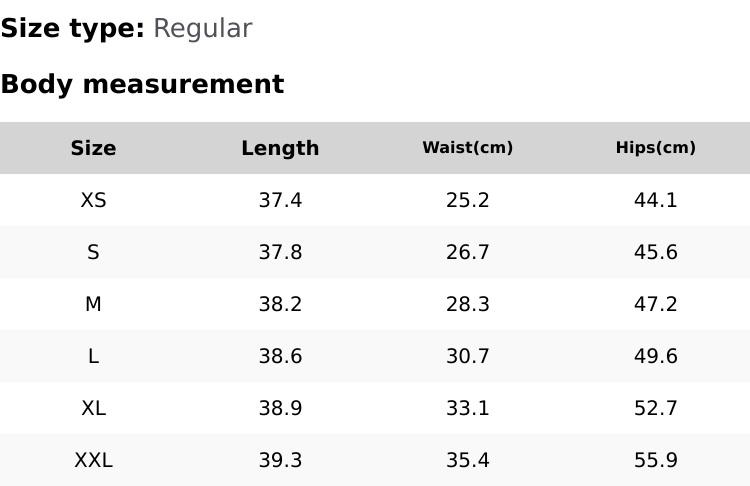The height and width of the screenshot is (486, 750).
Task: Click the Size type label
Action: click(72, 28)
